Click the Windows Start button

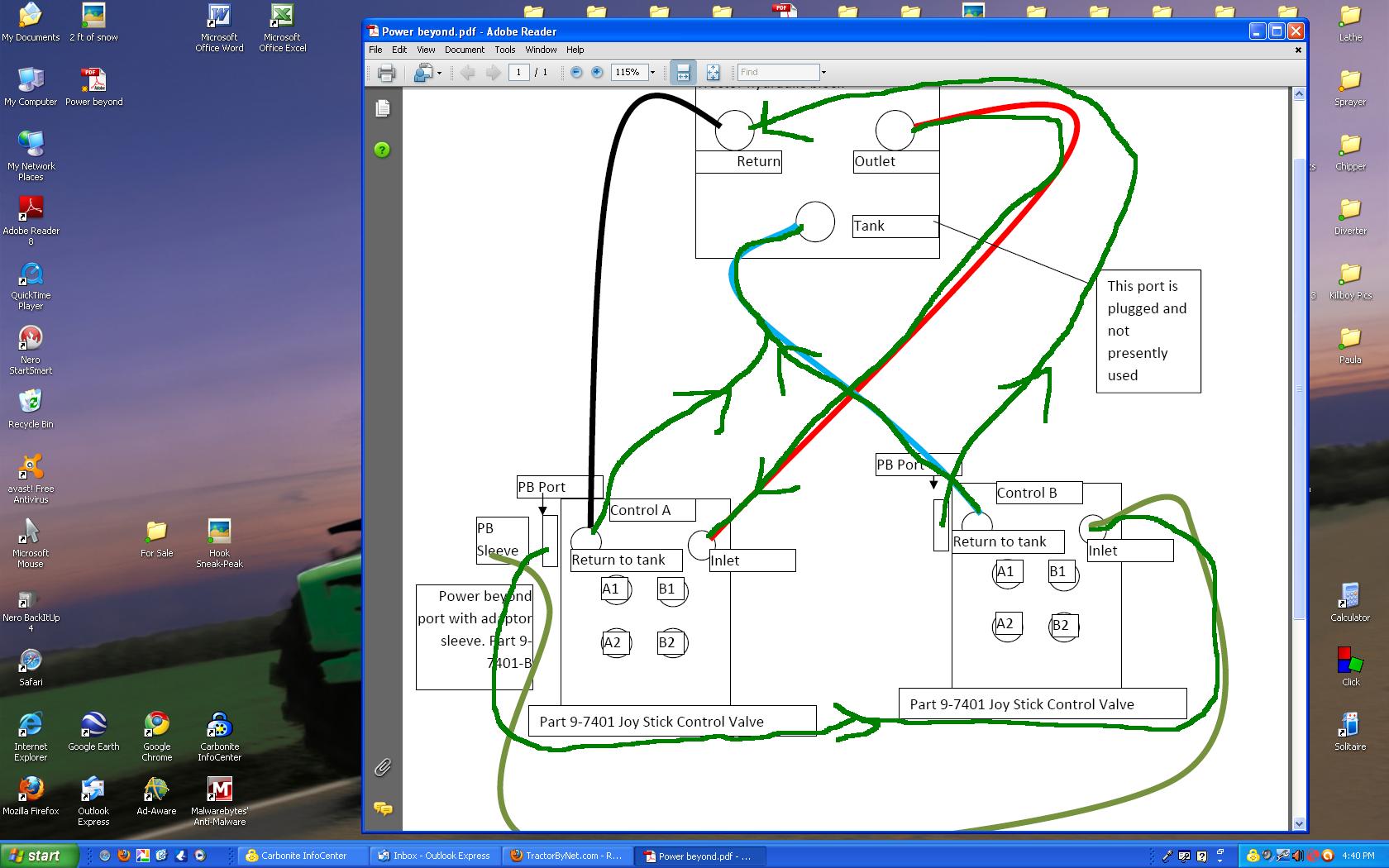(x=39, y=856)
